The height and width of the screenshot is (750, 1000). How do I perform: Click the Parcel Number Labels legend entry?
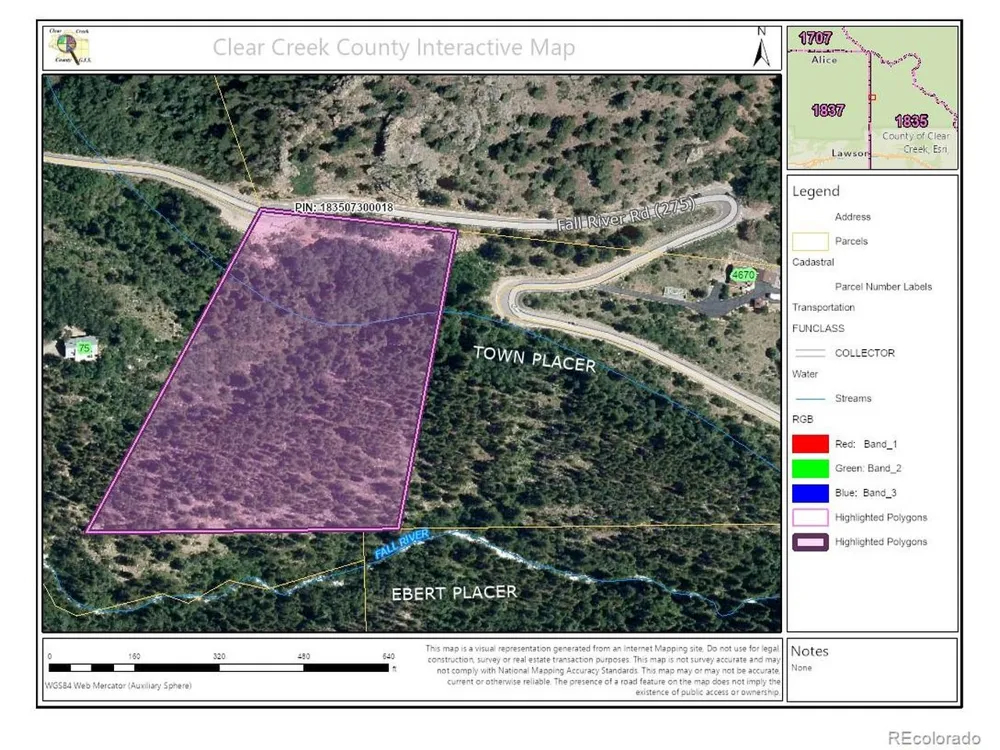(883, 287)
